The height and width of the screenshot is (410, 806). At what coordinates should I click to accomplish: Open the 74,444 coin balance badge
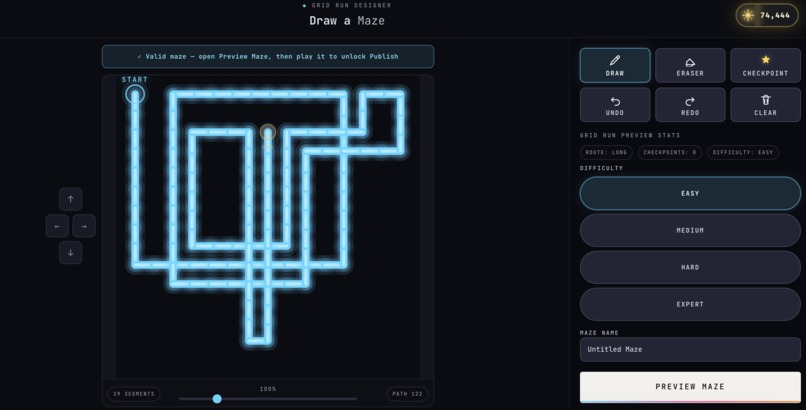[x=767, y=15]
